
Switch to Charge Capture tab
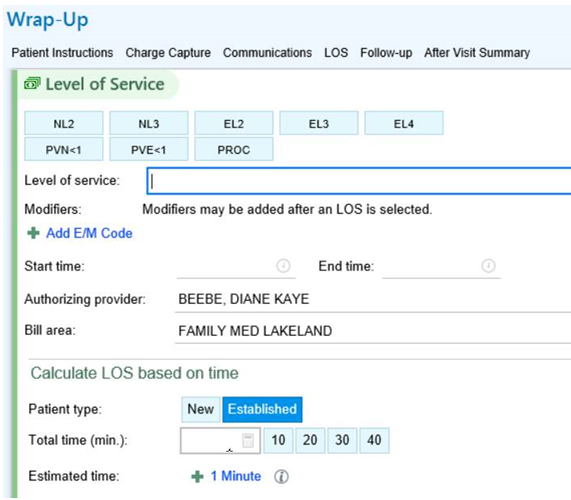point(168,53)
